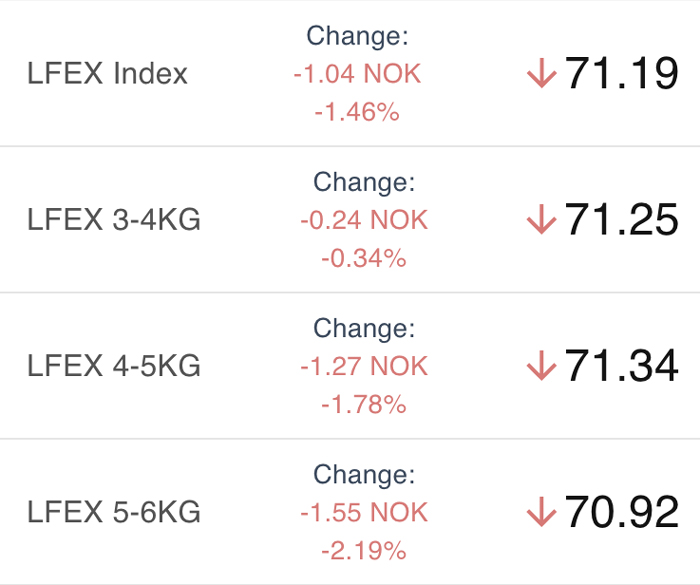Image resolution: width=700 pixels, height=585 pixels.
Task: Open the LFEX Index row
Action: 350,73
